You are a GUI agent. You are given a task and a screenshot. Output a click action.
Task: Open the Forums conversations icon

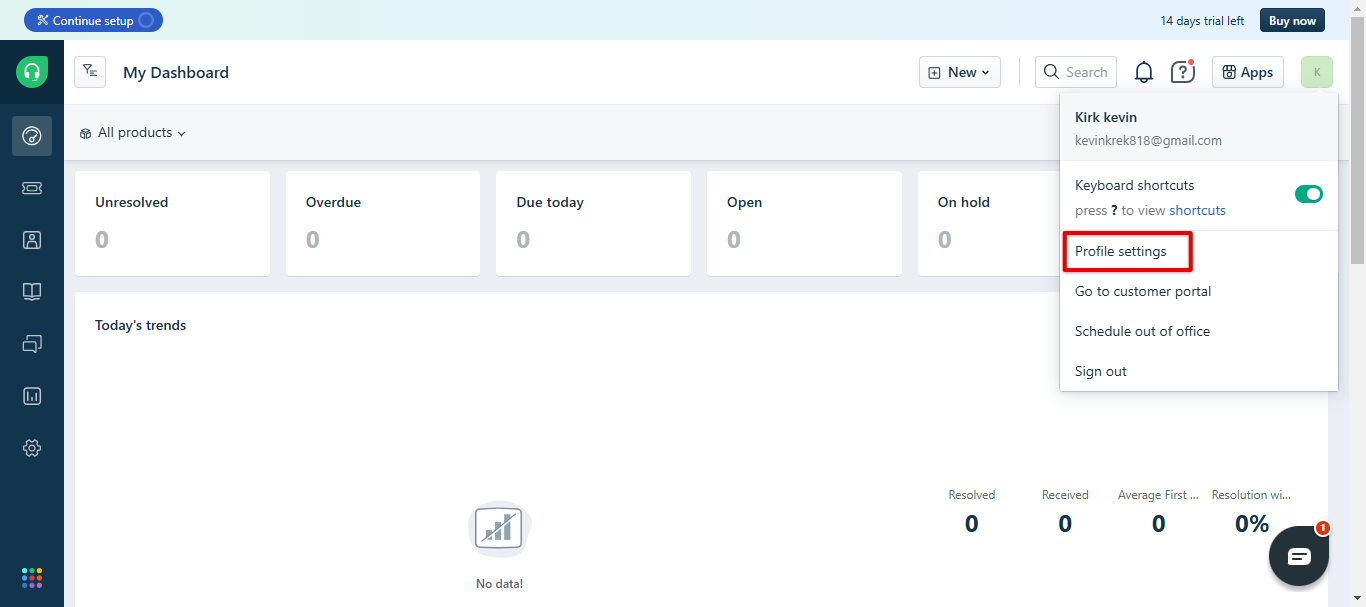click(32, 344)
